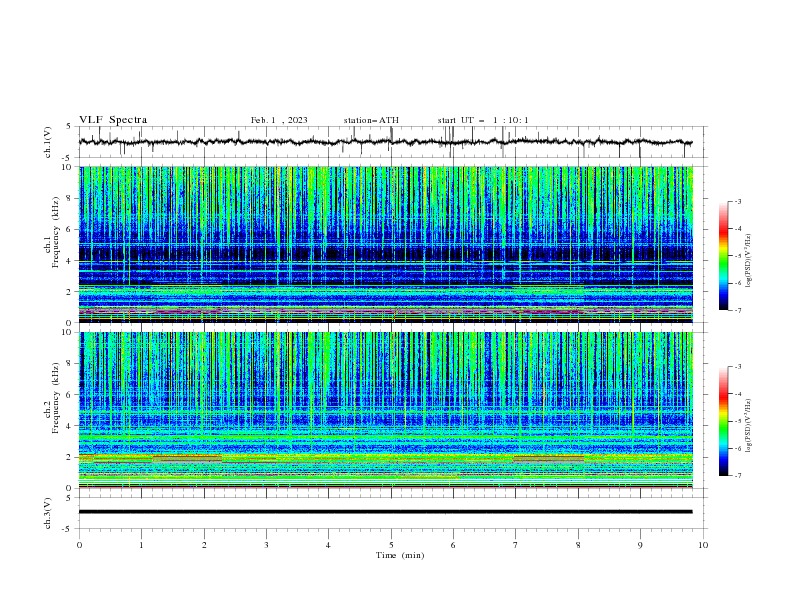Select the ch.1 colorbar "log(PSD)(V²/Hz)" label
Viewport: 792px width, 612px height.
tap(748, 261)
